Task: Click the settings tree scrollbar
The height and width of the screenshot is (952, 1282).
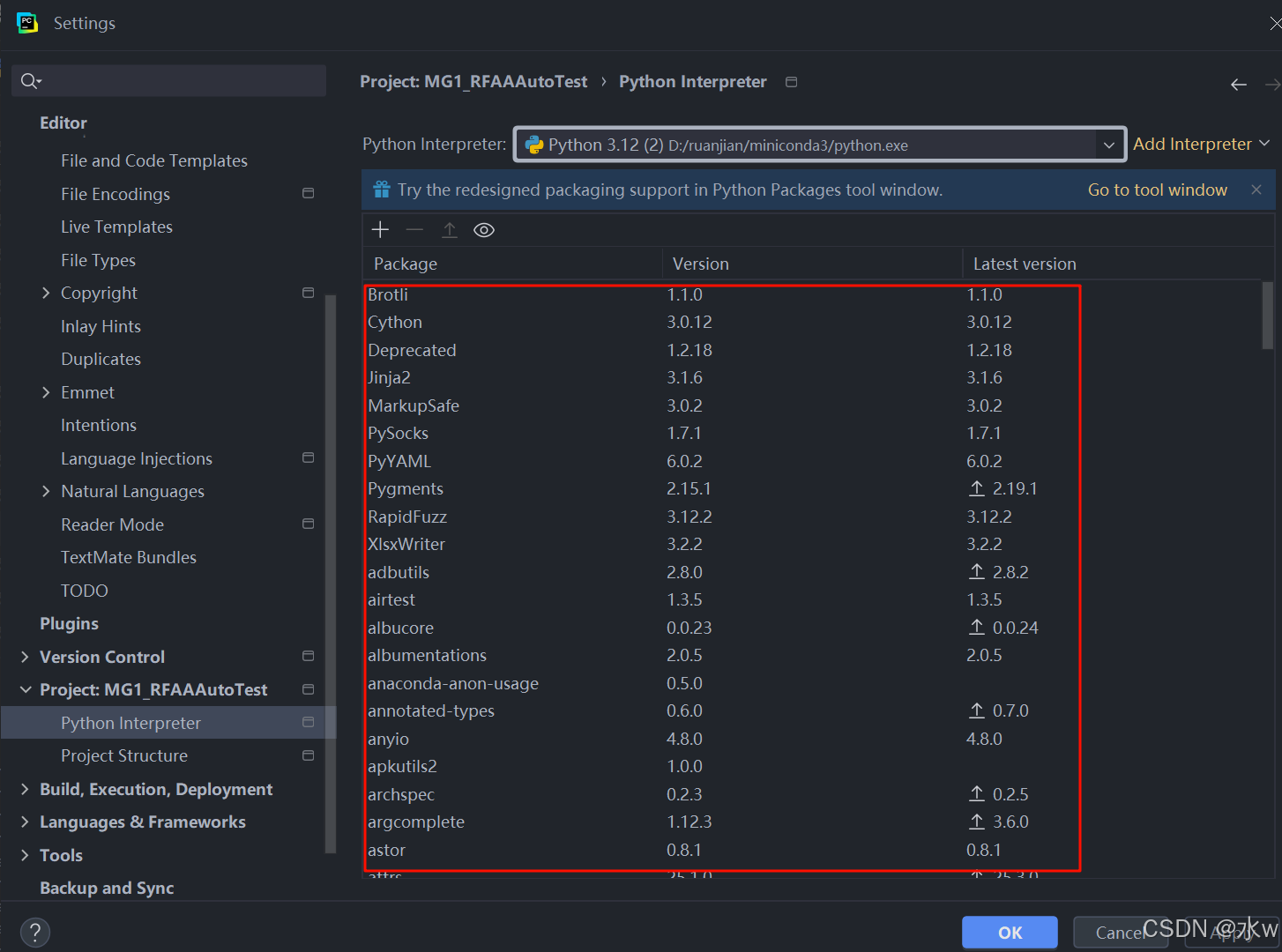Action: coord(331,573)
